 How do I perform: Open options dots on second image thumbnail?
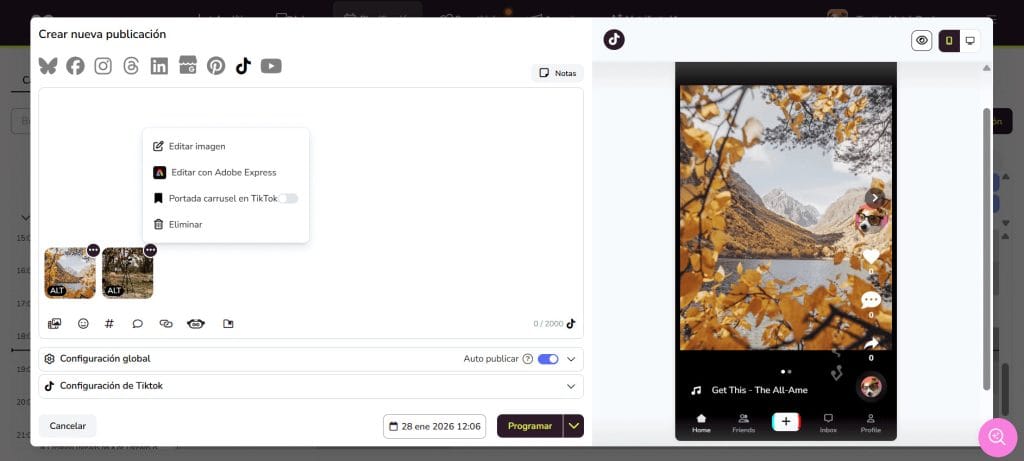coord(151,250)
